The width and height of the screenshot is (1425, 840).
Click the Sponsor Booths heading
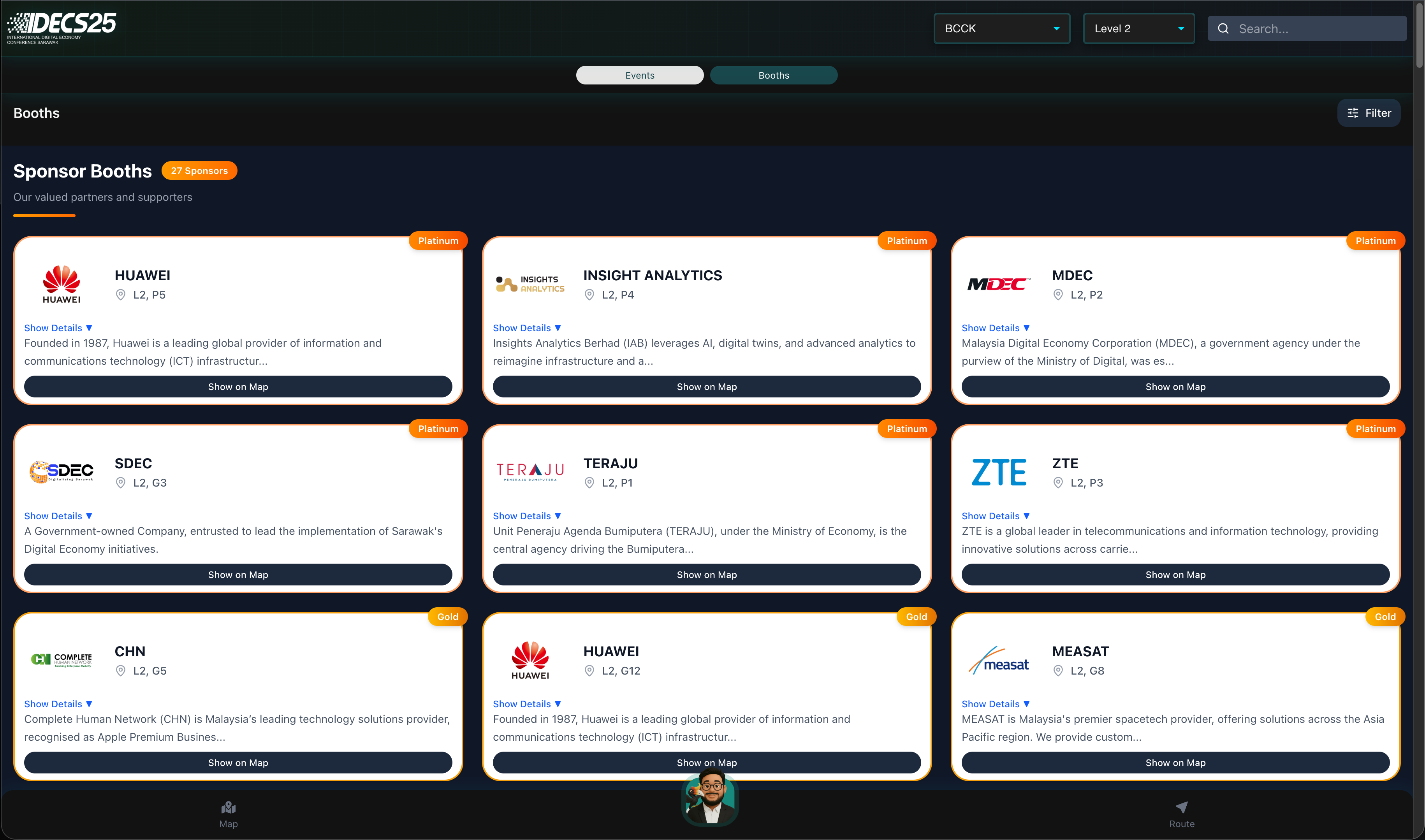(83, 171)
